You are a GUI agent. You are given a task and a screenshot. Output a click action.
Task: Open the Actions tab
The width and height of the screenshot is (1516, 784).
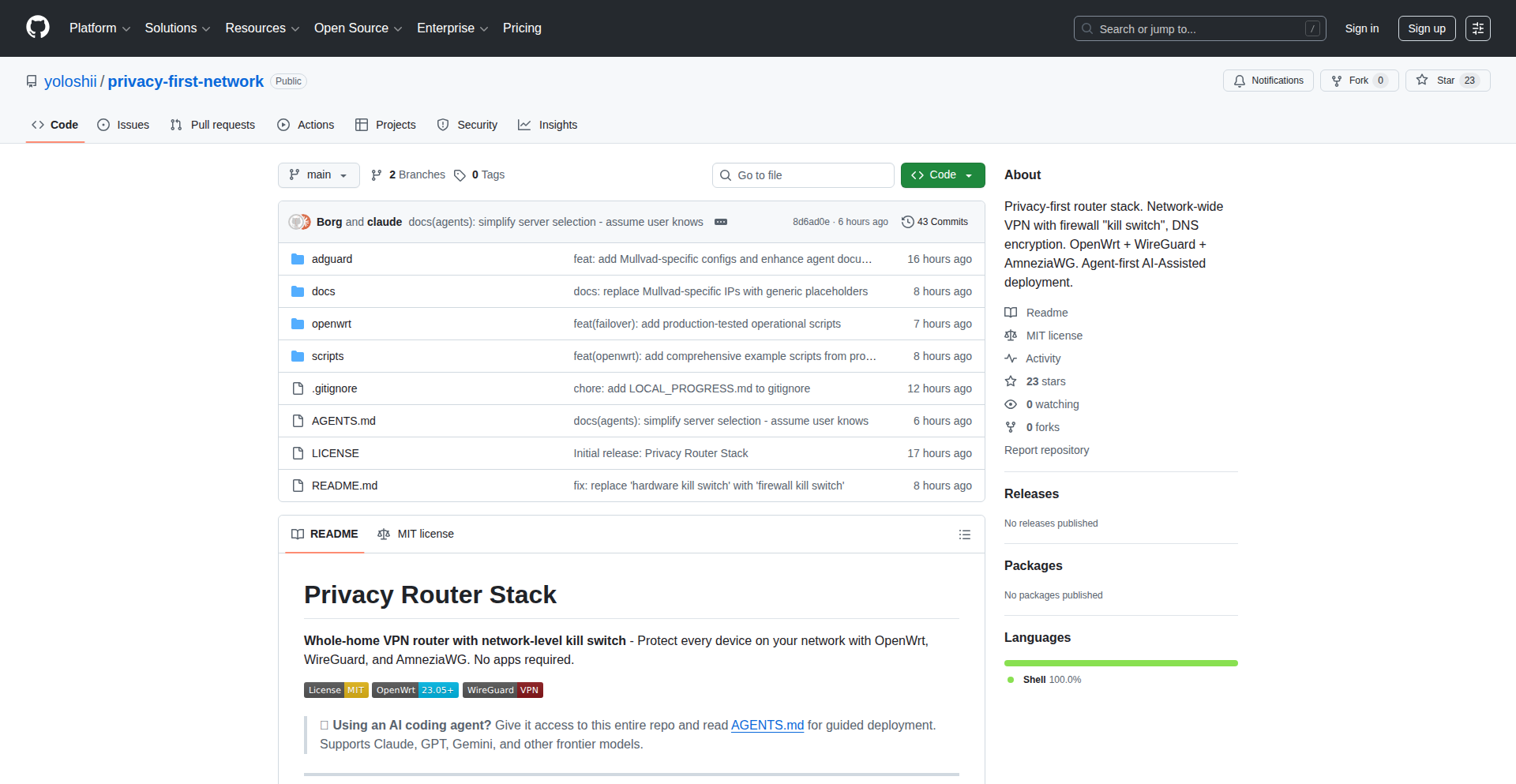306,125
